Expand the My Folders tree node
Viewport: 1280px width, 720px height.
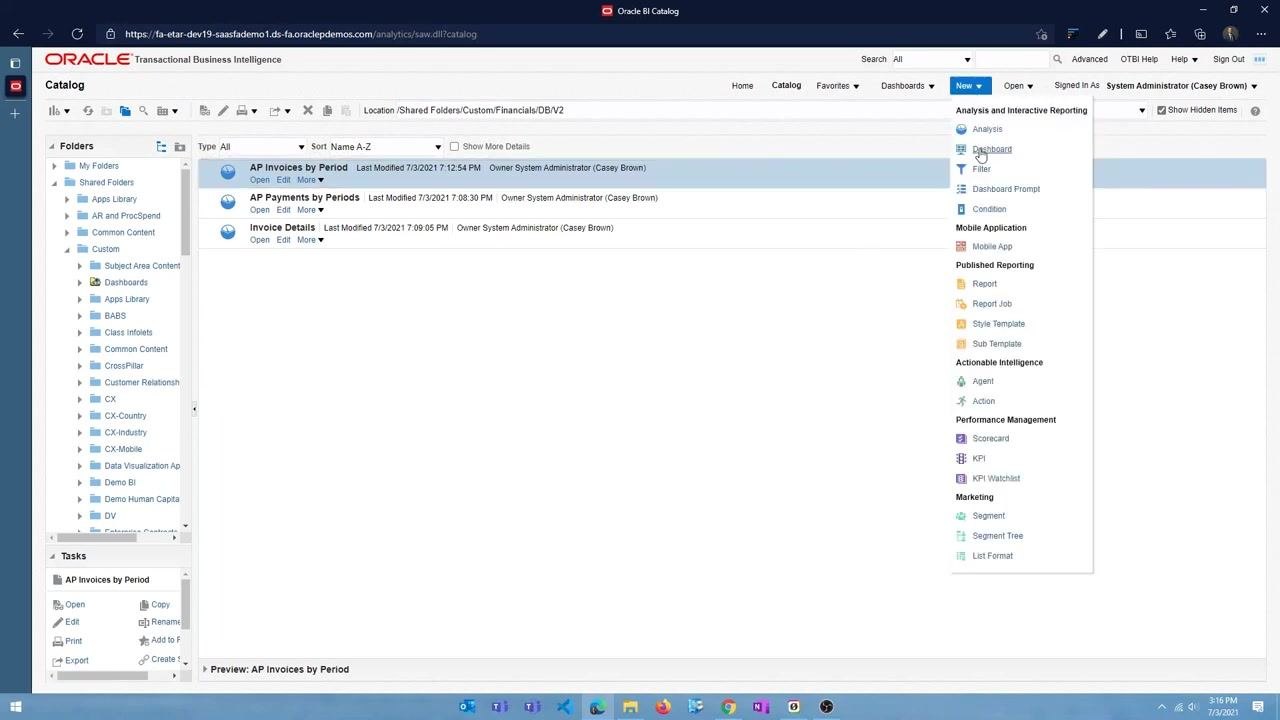[55, 166]
